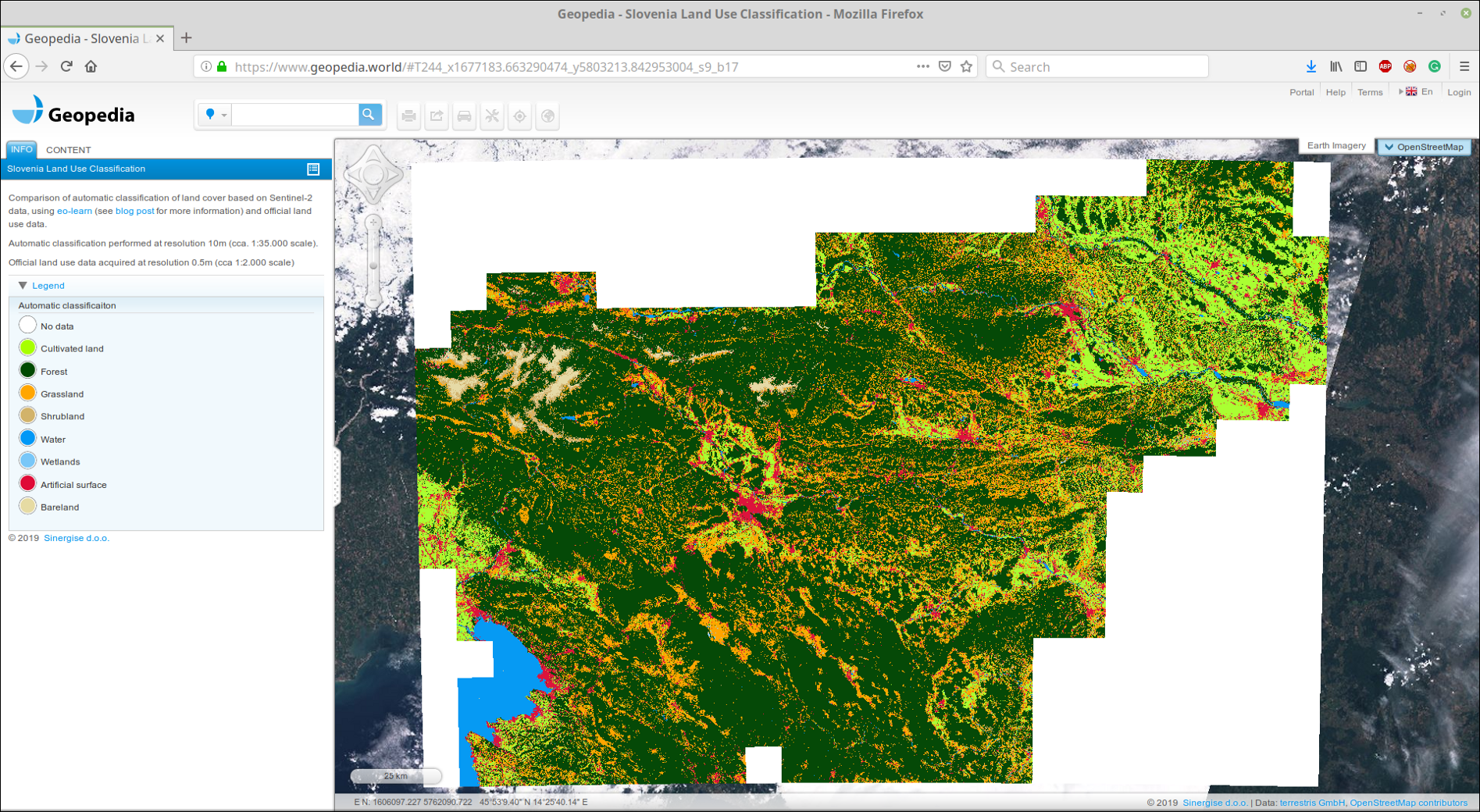The image size is (1480, 812).
Task: Go back with the browser back button
Action: tap(16, 66)
